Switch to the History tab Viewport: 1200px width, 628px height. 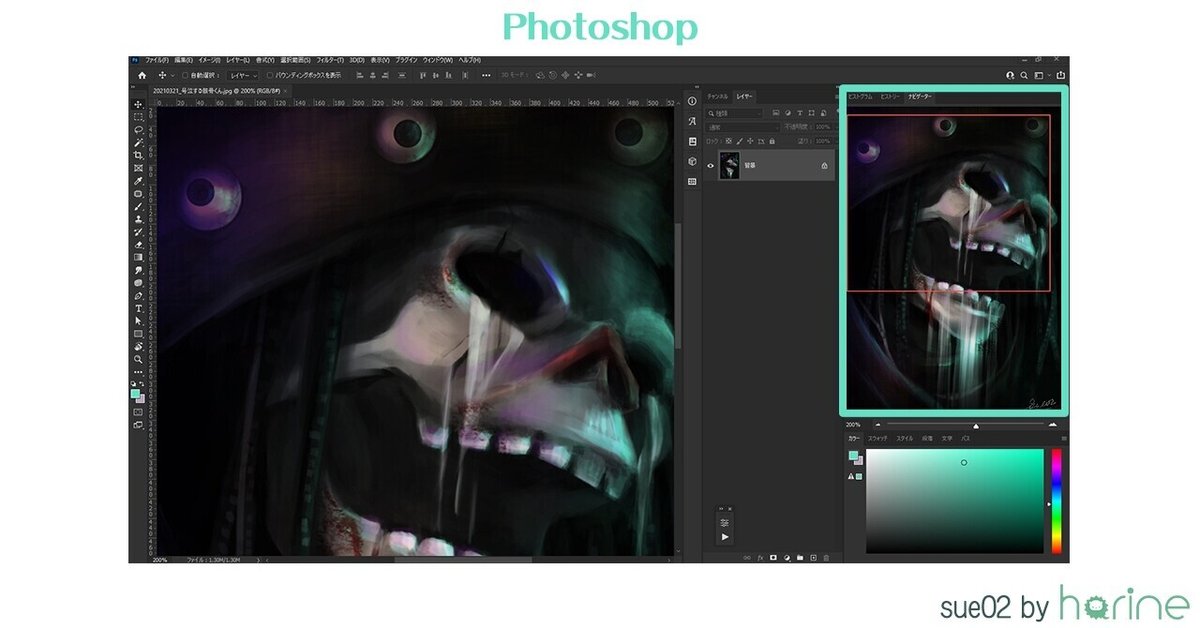(x=890, y=97)
